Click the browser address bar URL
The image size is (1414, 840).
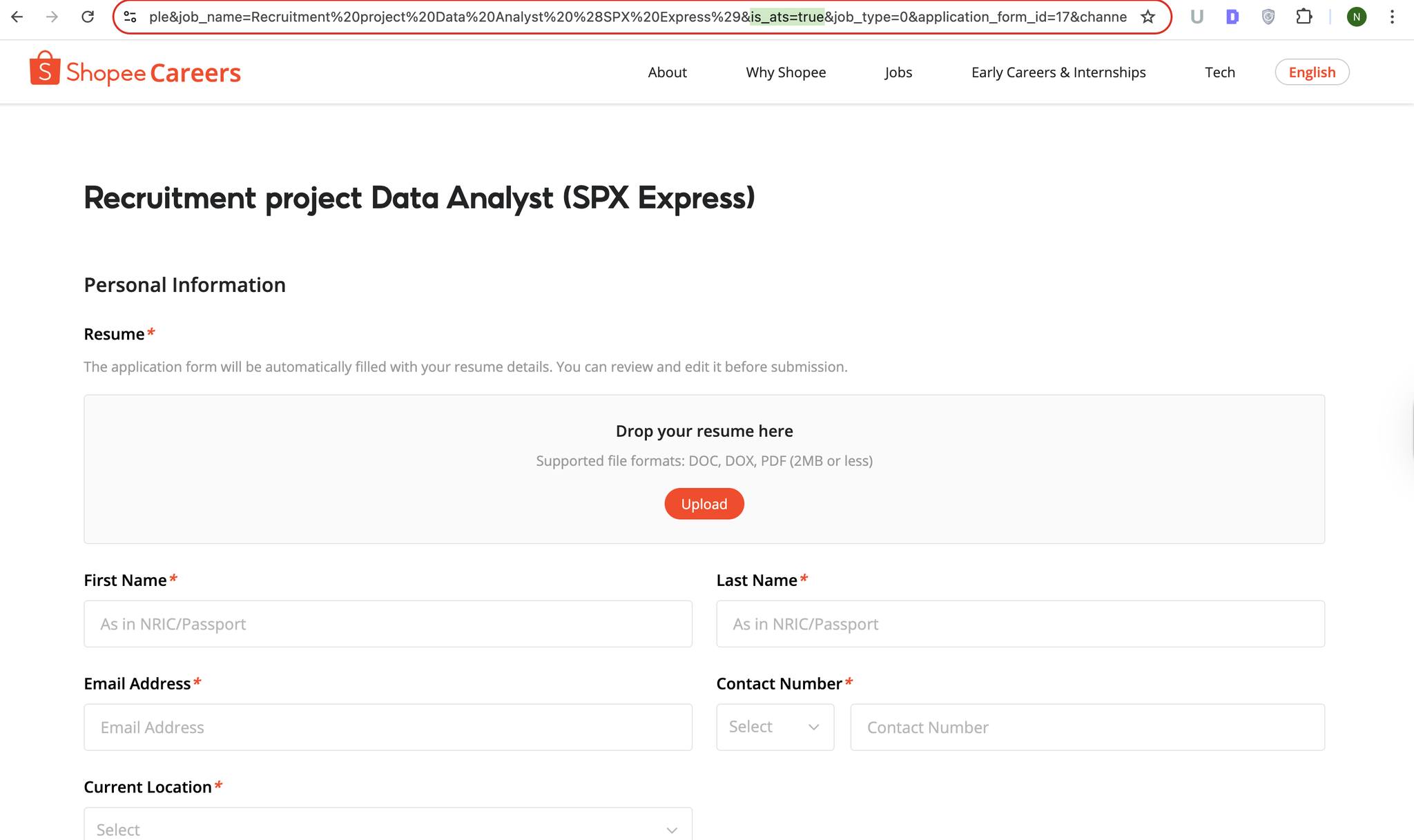pos(638,17)
